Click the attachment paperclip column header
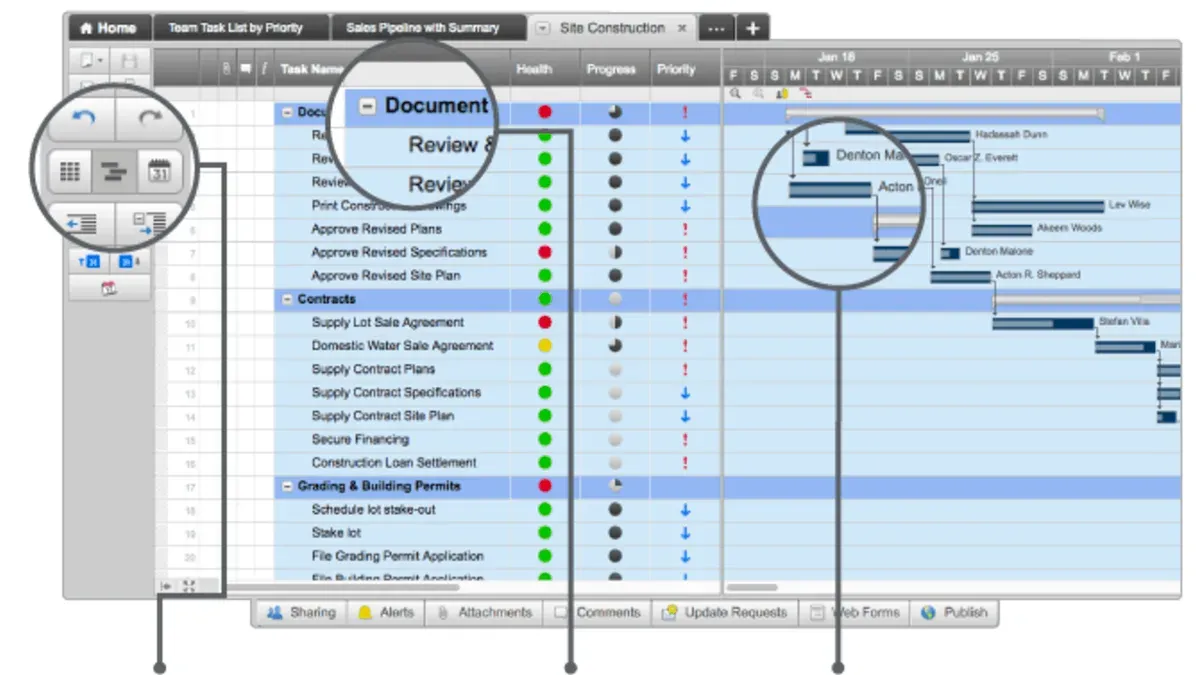Screen dimensions: 1200x675 [x=226, y=69]
